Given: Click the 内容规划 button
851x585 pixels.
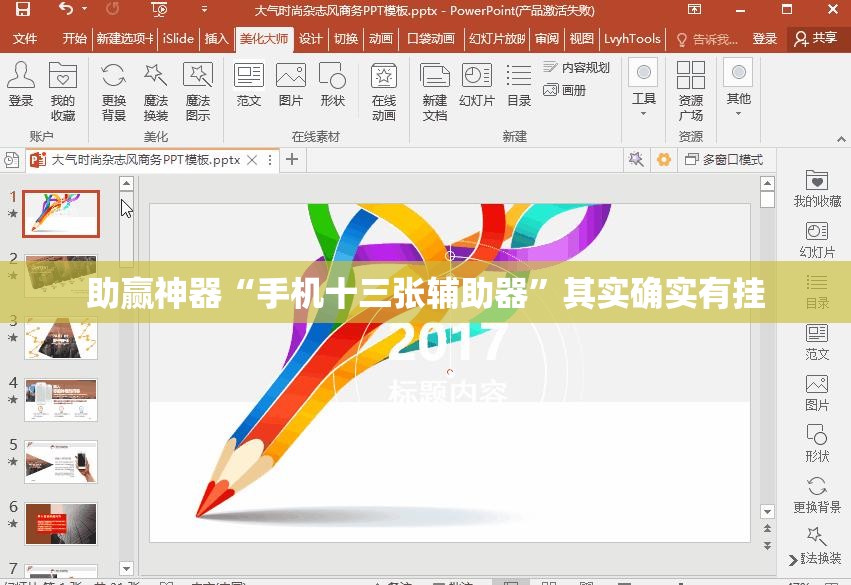Looking at the screenshot, I should (576, 67).
